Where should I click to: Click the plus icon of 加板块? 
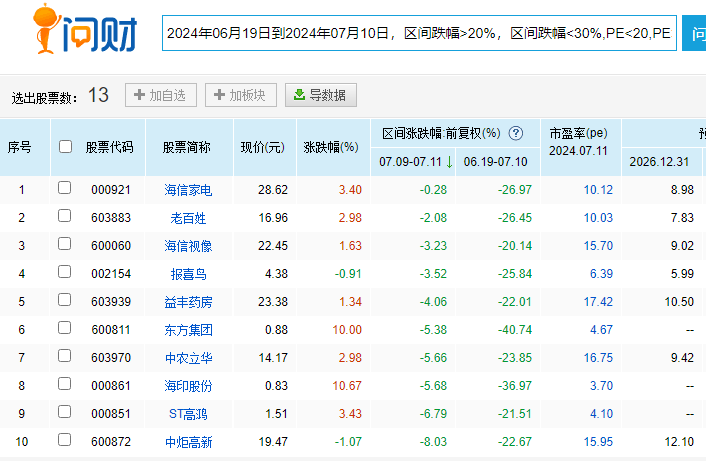[219, 95]
